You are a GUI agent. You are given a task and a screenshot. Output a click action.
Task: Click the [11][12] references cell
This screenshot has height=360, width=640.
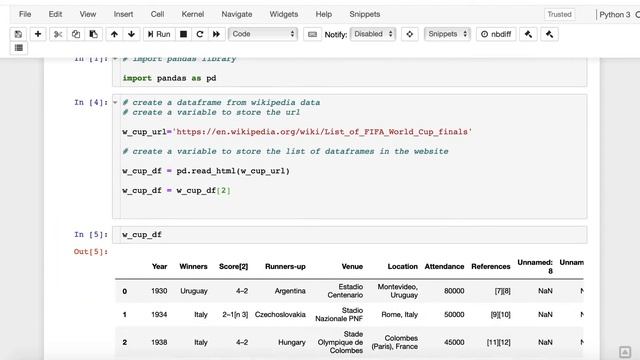click(x=498, y=342)
